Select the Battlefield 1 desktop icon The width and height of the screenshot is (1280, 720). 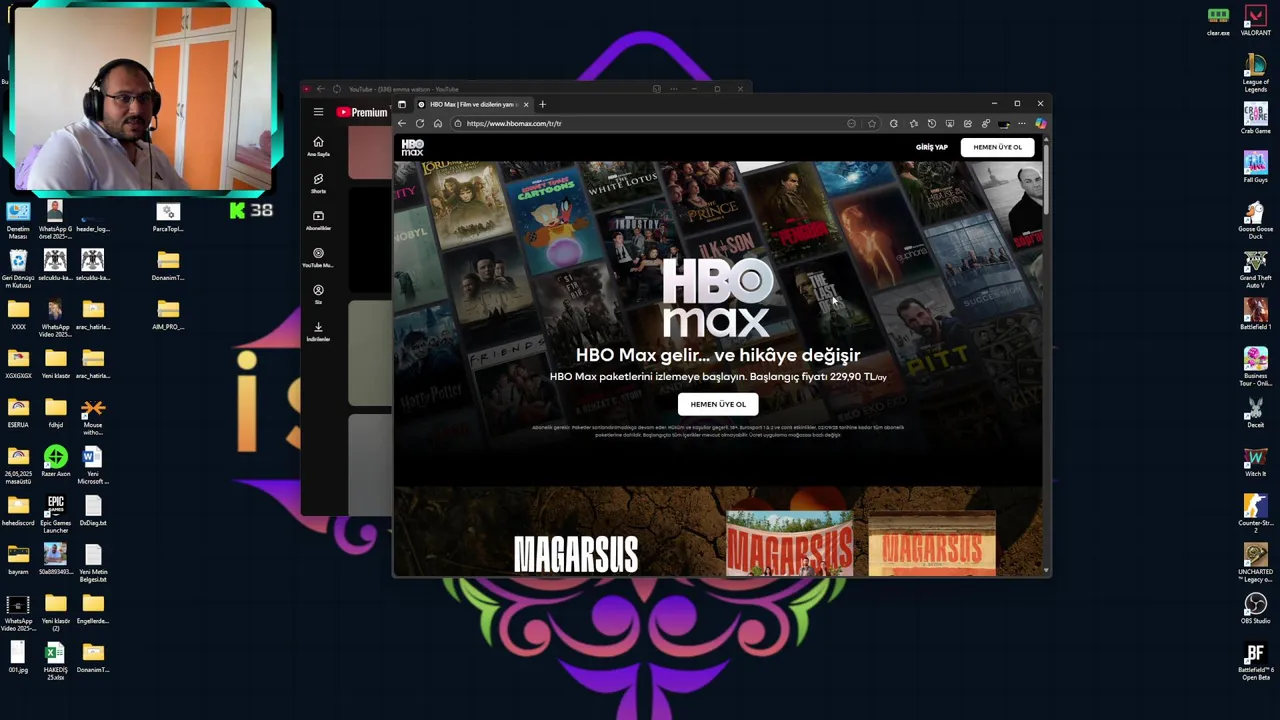(x=1255, y=313)
